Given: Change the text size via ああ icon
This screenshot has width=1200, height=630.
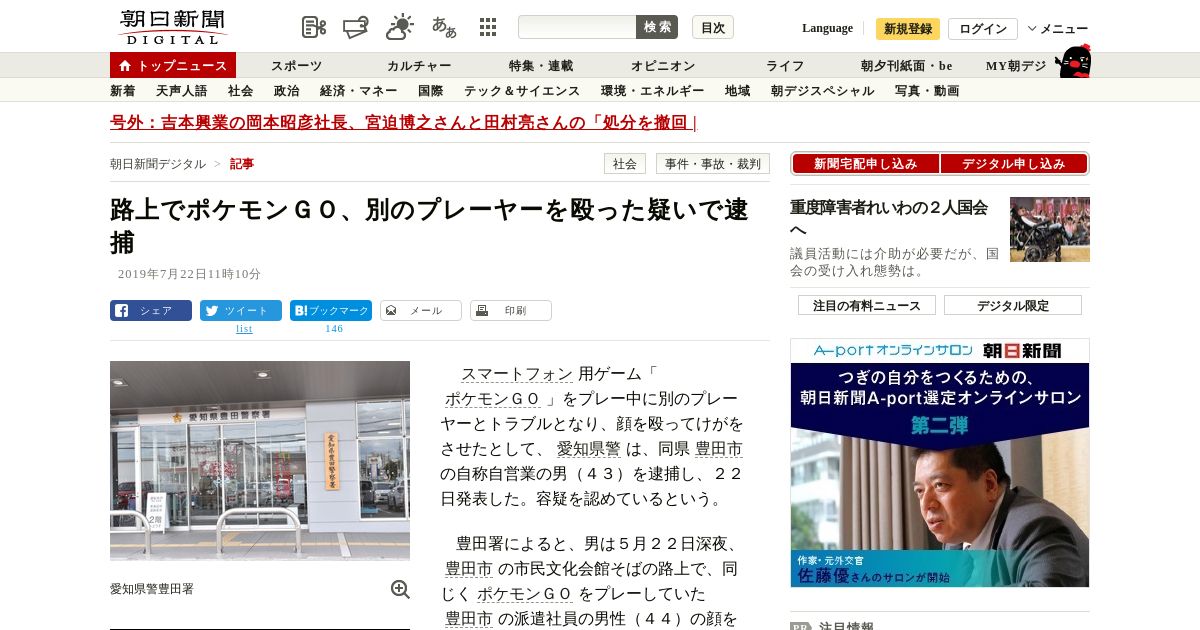Looking at the screenshot, I should 444,27.
